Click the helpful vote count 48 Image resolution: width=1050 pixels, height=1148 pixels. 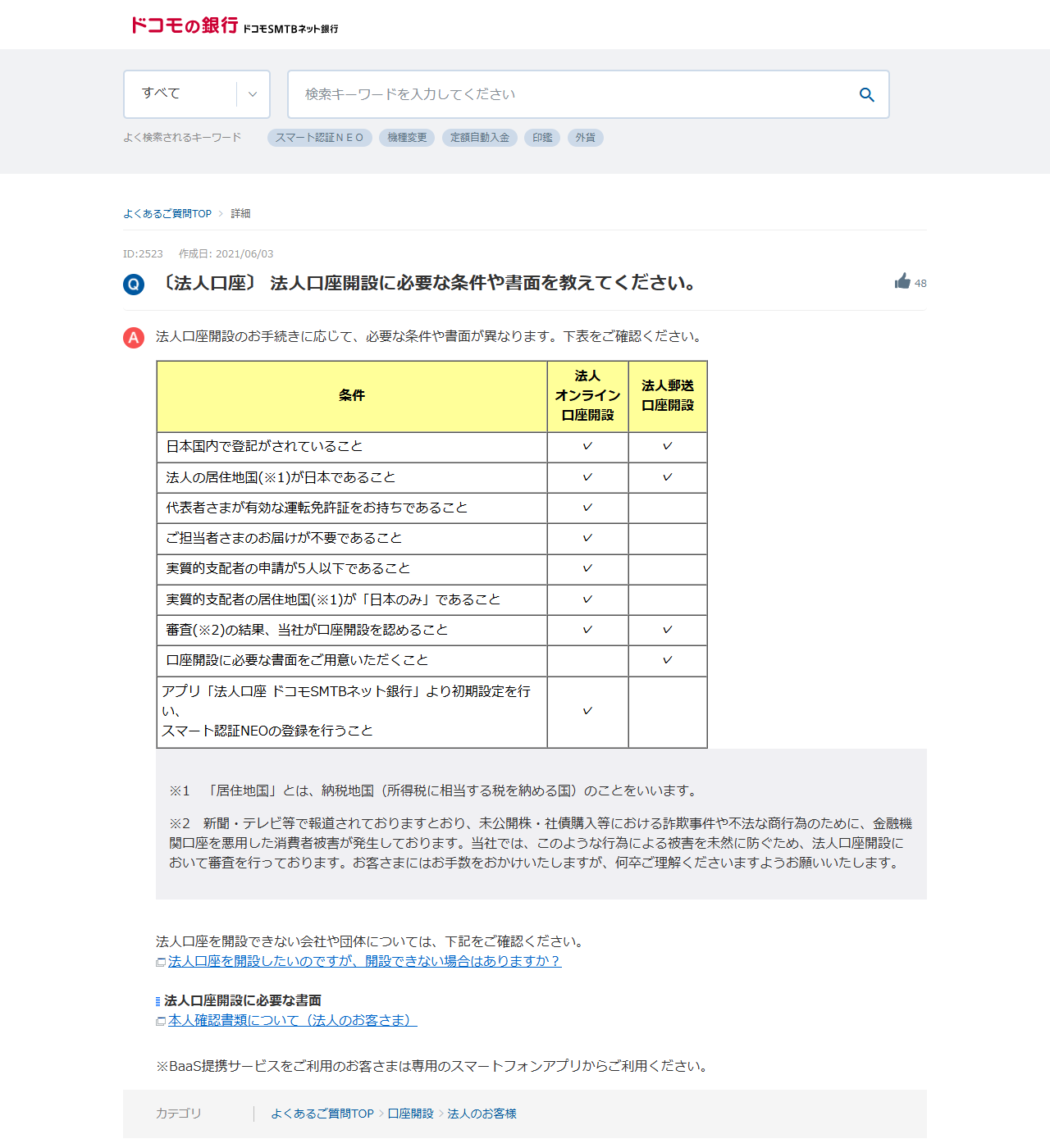920,284
